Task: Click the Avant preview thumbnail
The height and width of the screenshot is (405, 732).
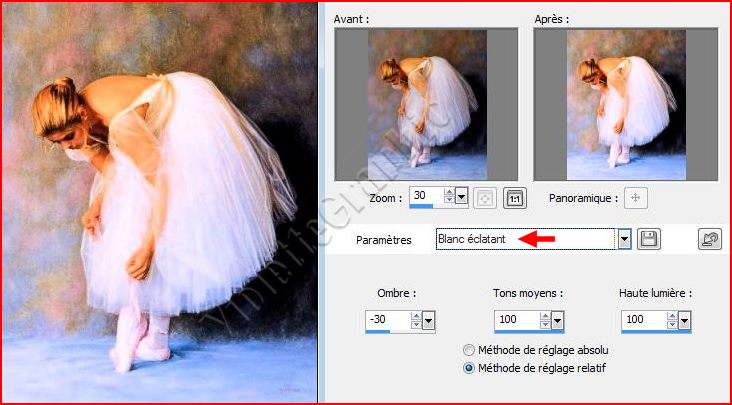Action: pos(426,104)
